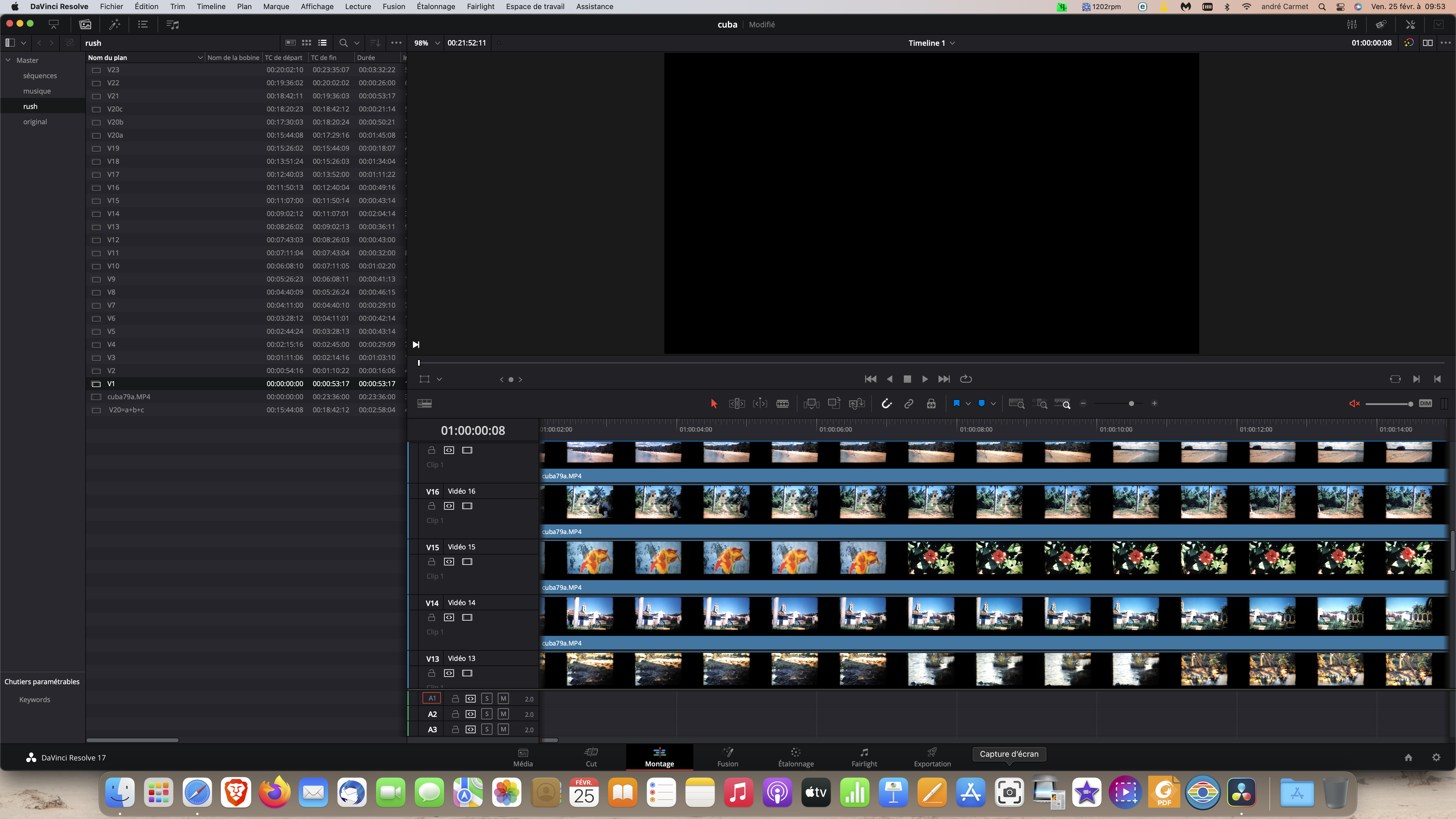The image size is (1456, 819).
Task: Switch to the Exportation page tab
Action: click(932, 757)
